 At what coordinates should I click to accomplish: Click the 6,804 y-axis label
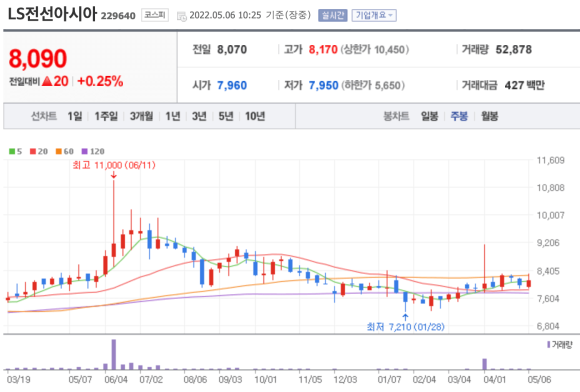[x=548, y=326]
